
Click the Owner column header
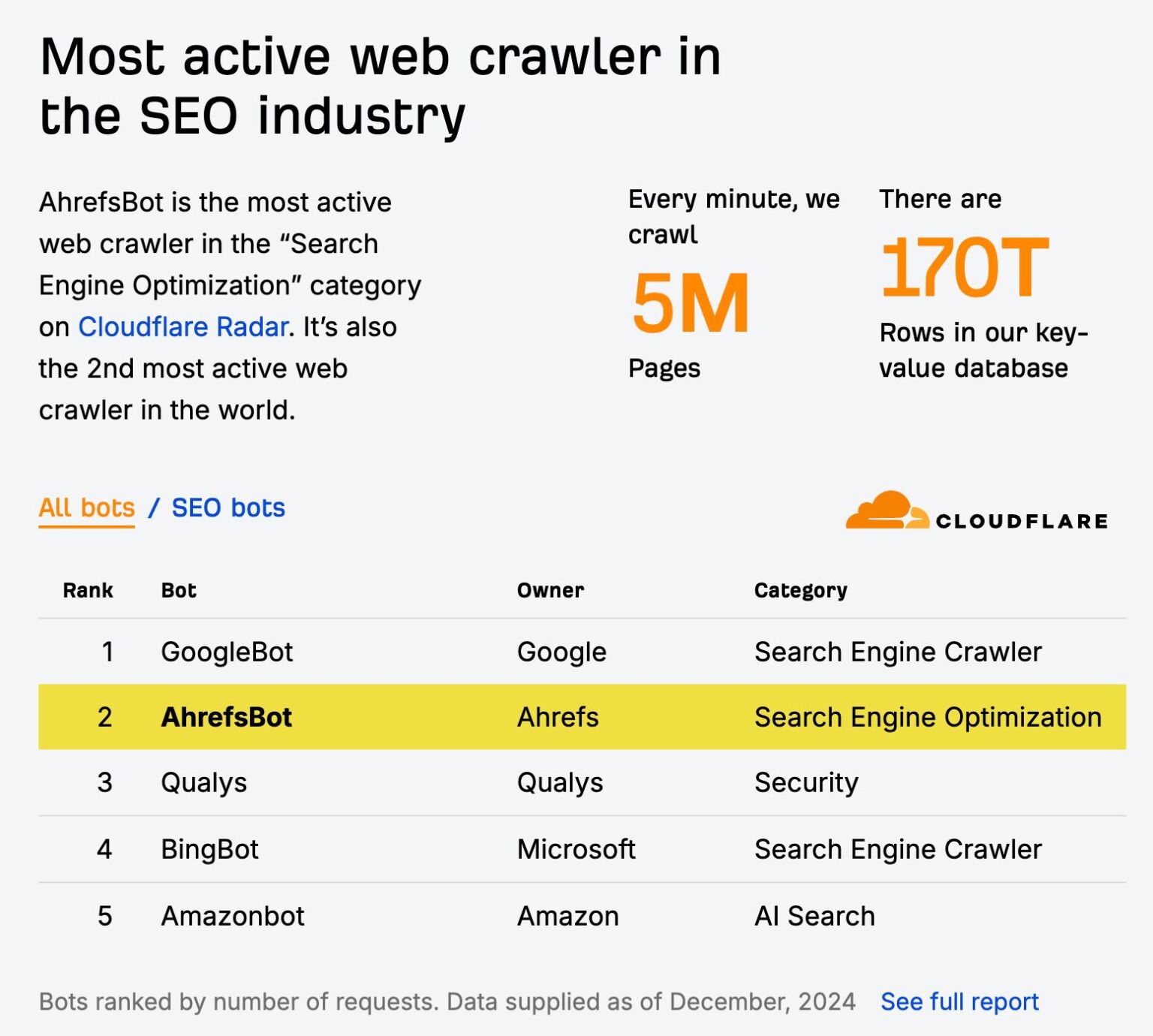550,590
